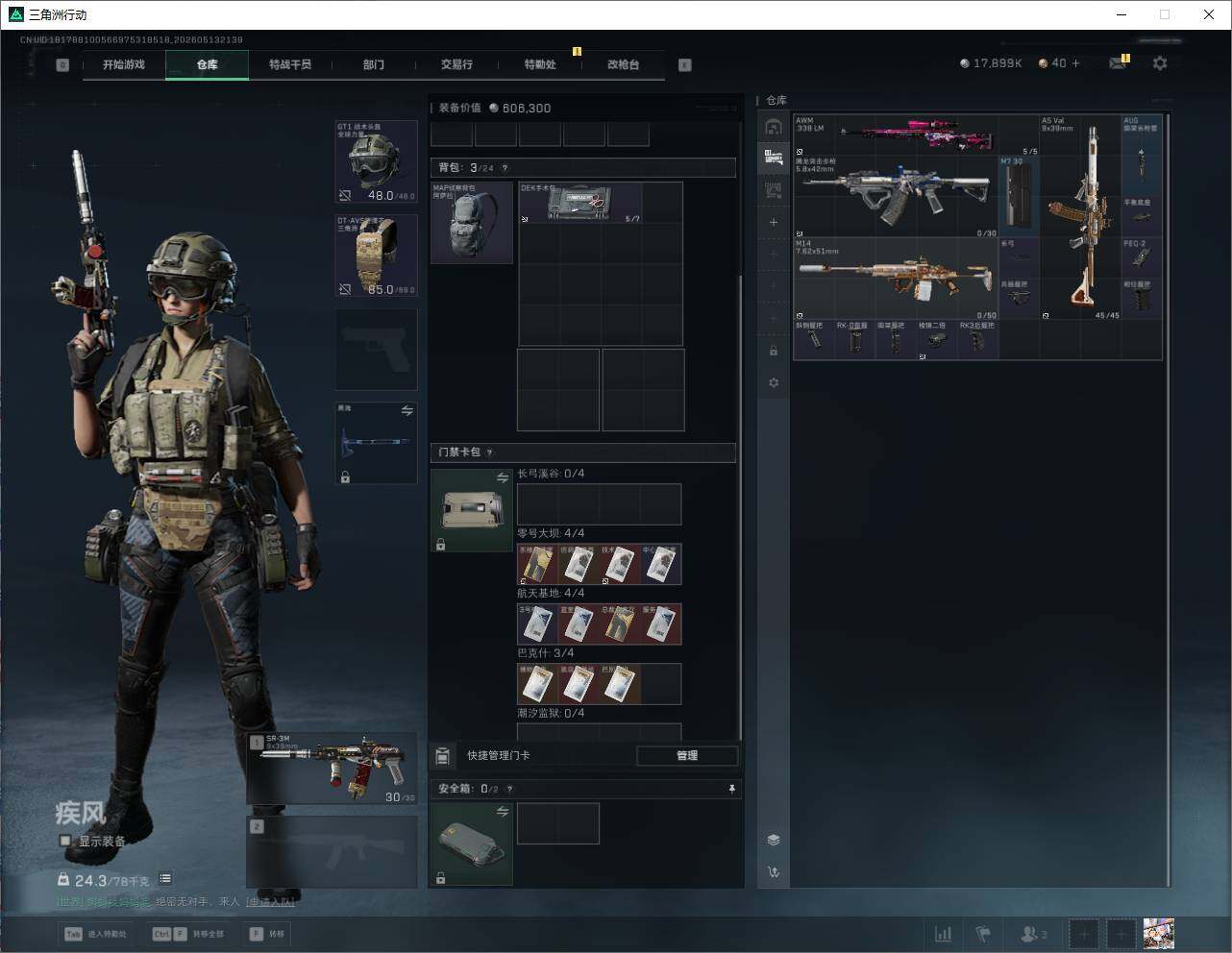Select the SR-3M primary weapon slot
This screenshot has height=953, width=1232.
[x=333, y=769]
